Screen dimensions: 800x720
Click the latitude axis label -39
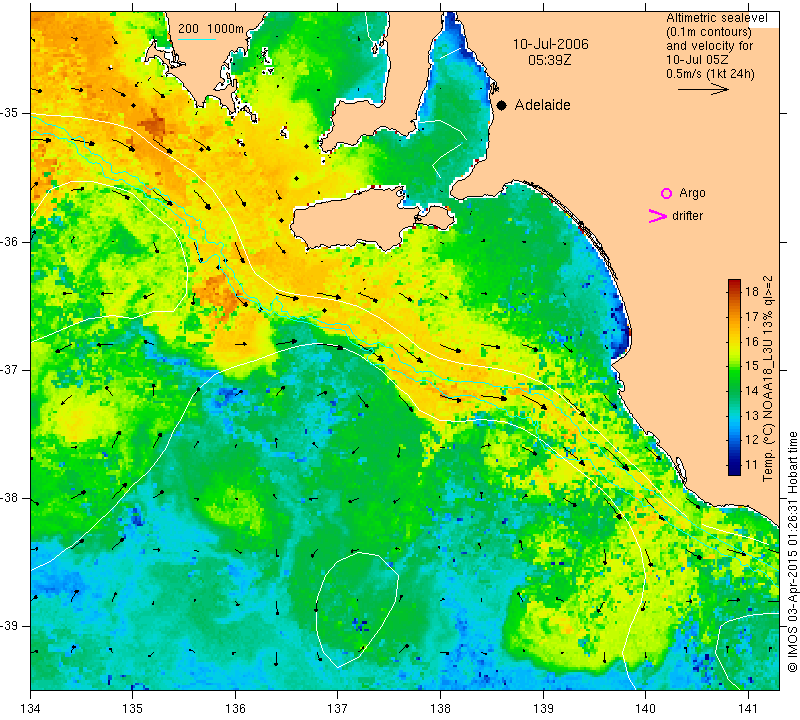[x=10, y=626]
